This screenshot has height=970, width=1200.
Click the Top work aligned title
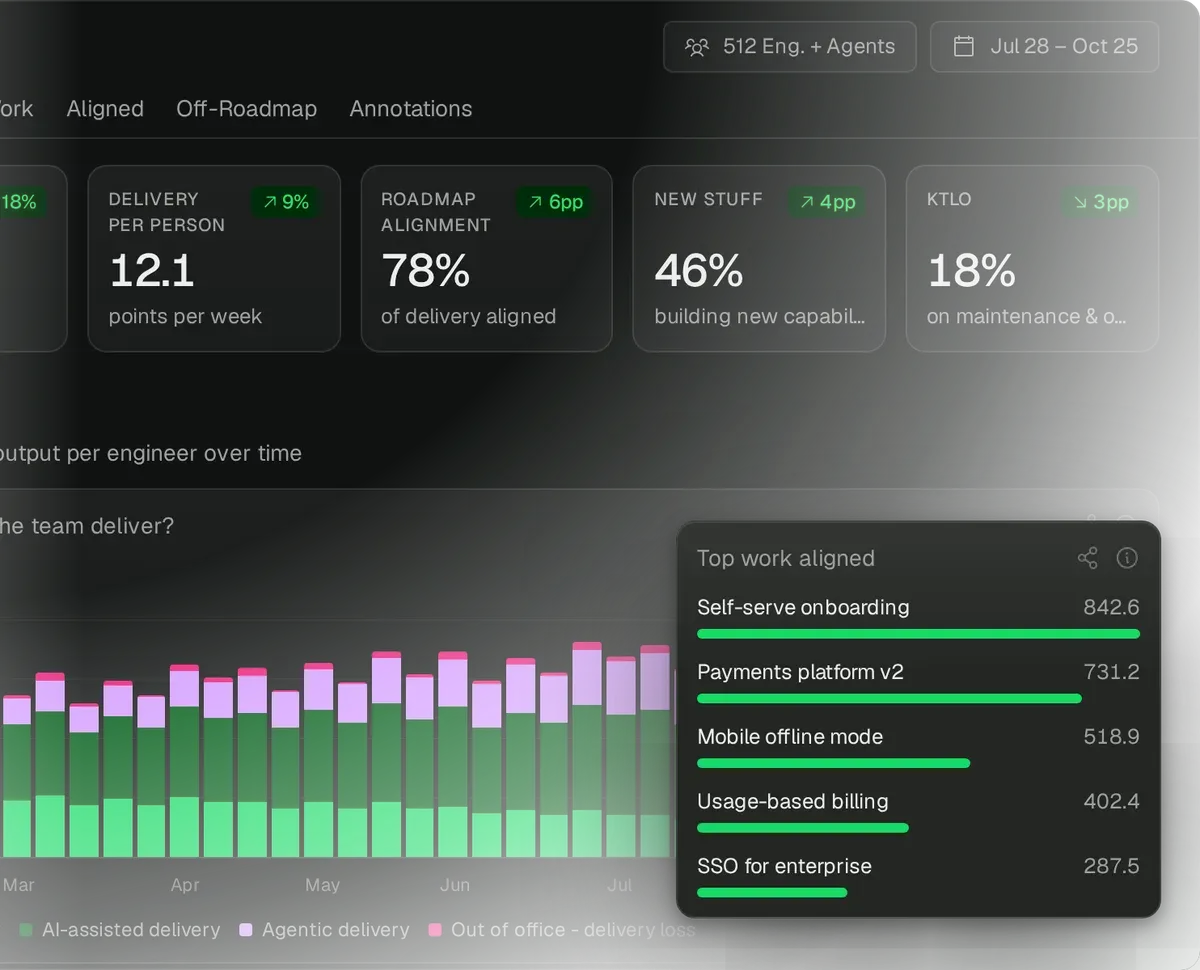[786, 558]
